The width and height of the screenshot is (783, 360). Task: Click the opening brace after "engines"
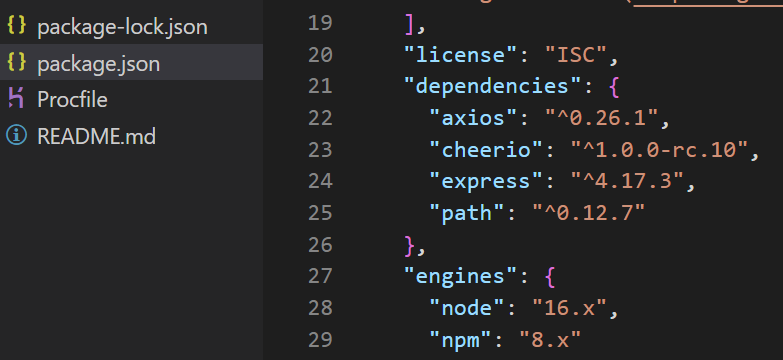(550, 277)
